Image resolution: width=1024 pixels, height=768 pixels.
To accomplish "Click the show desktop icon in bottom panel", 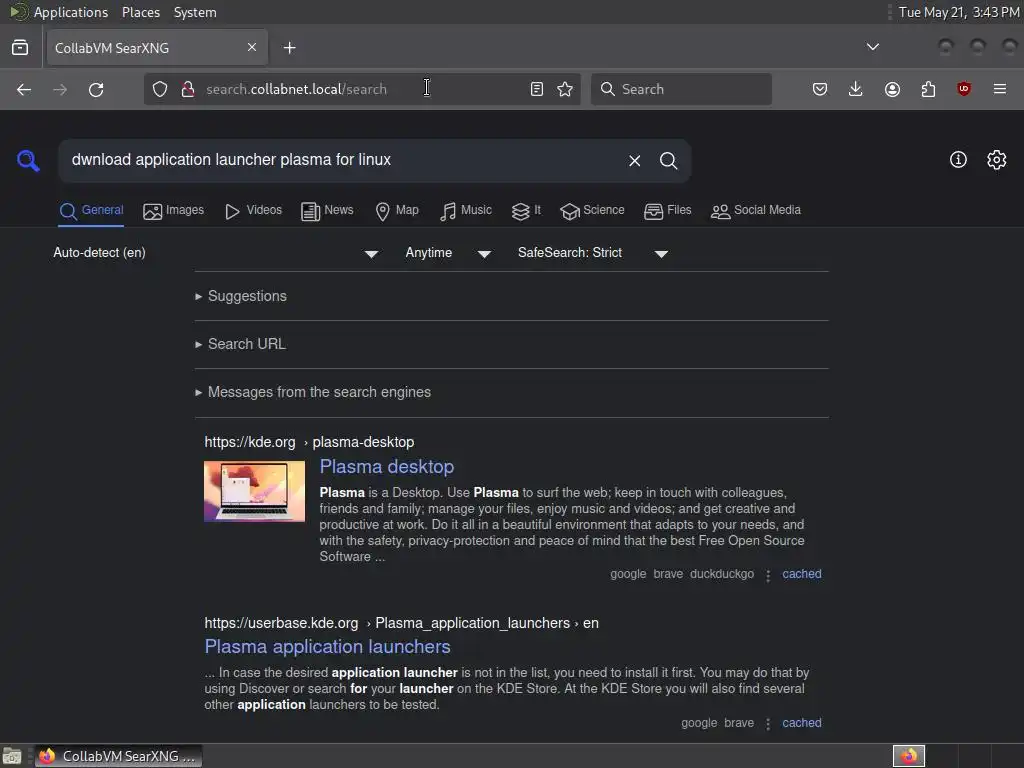I will [12, 756].
